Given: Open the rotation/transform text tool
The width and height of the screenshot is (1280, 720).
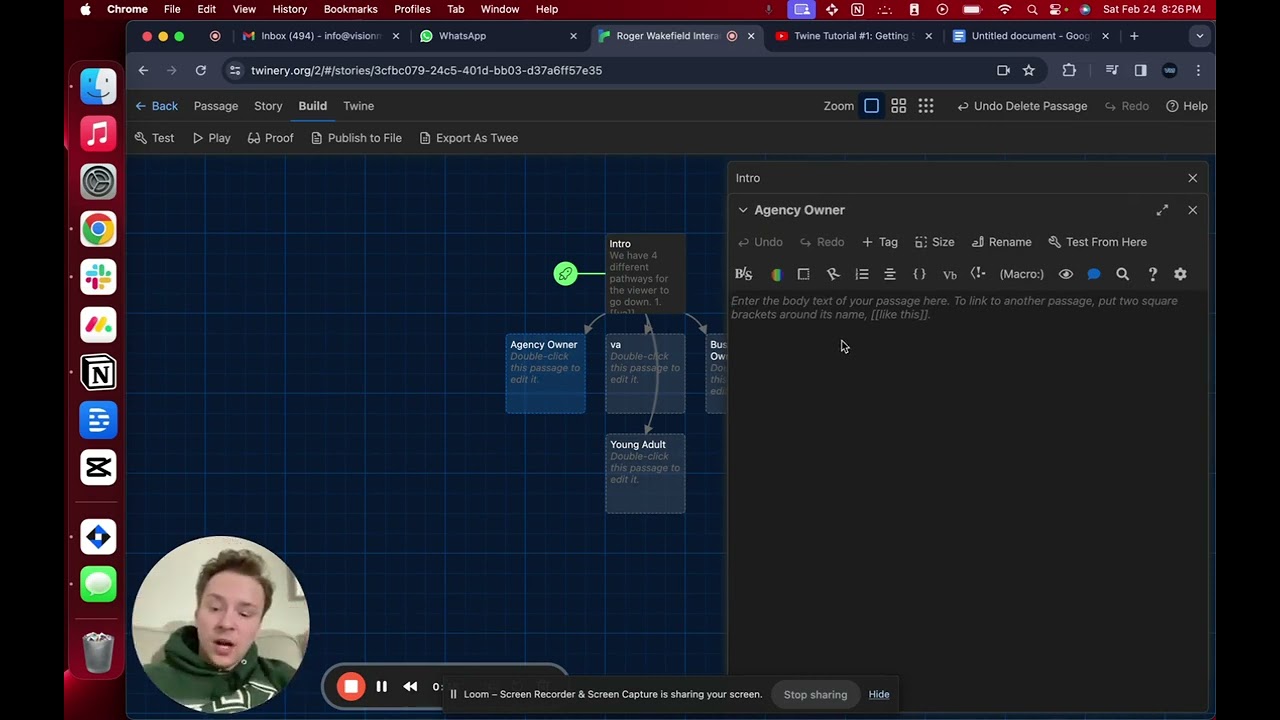Looking at the screenshot, I should tap(833, 274).
